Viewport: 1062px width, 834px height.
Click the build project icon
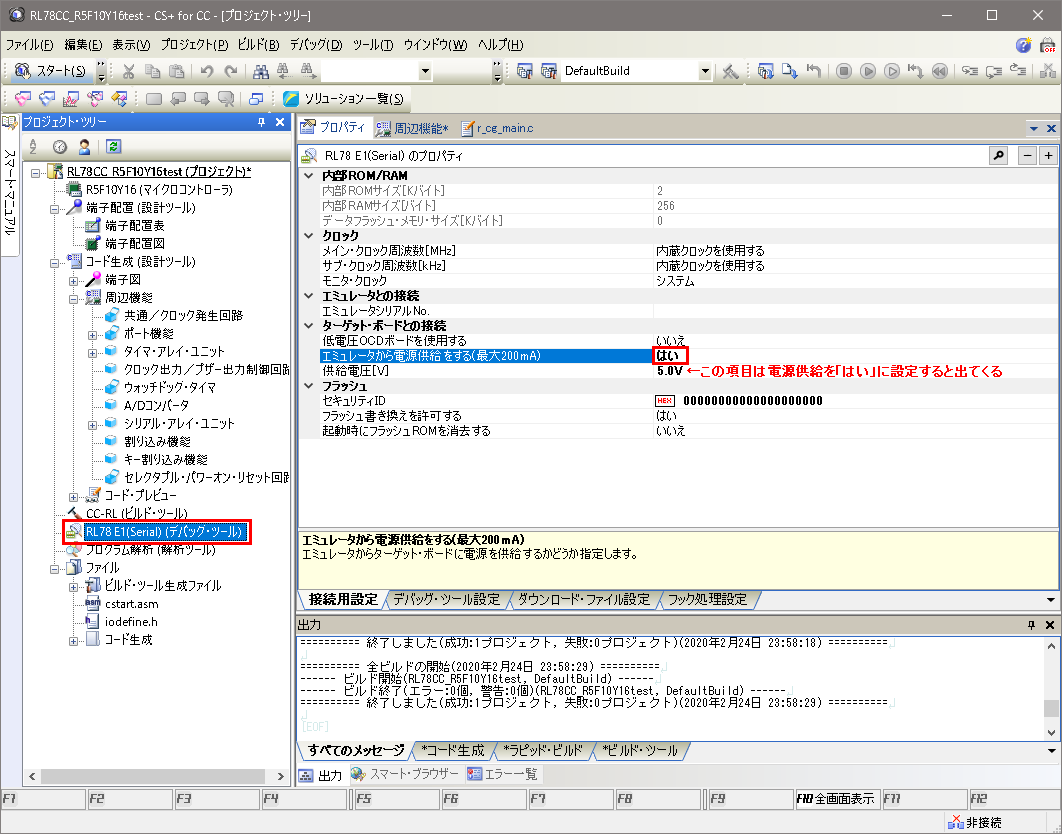(524, 71)
